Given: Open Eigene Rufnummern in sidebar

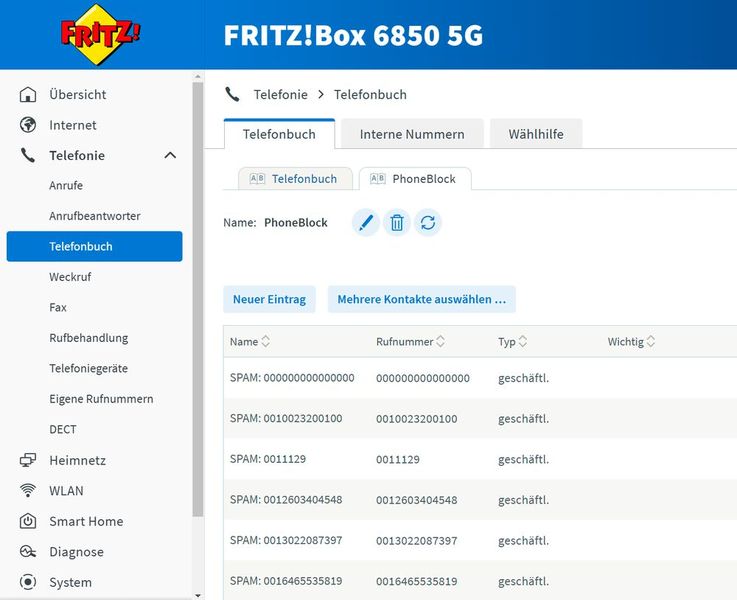Looking at the screenshot, I should [x=101, y=399].
